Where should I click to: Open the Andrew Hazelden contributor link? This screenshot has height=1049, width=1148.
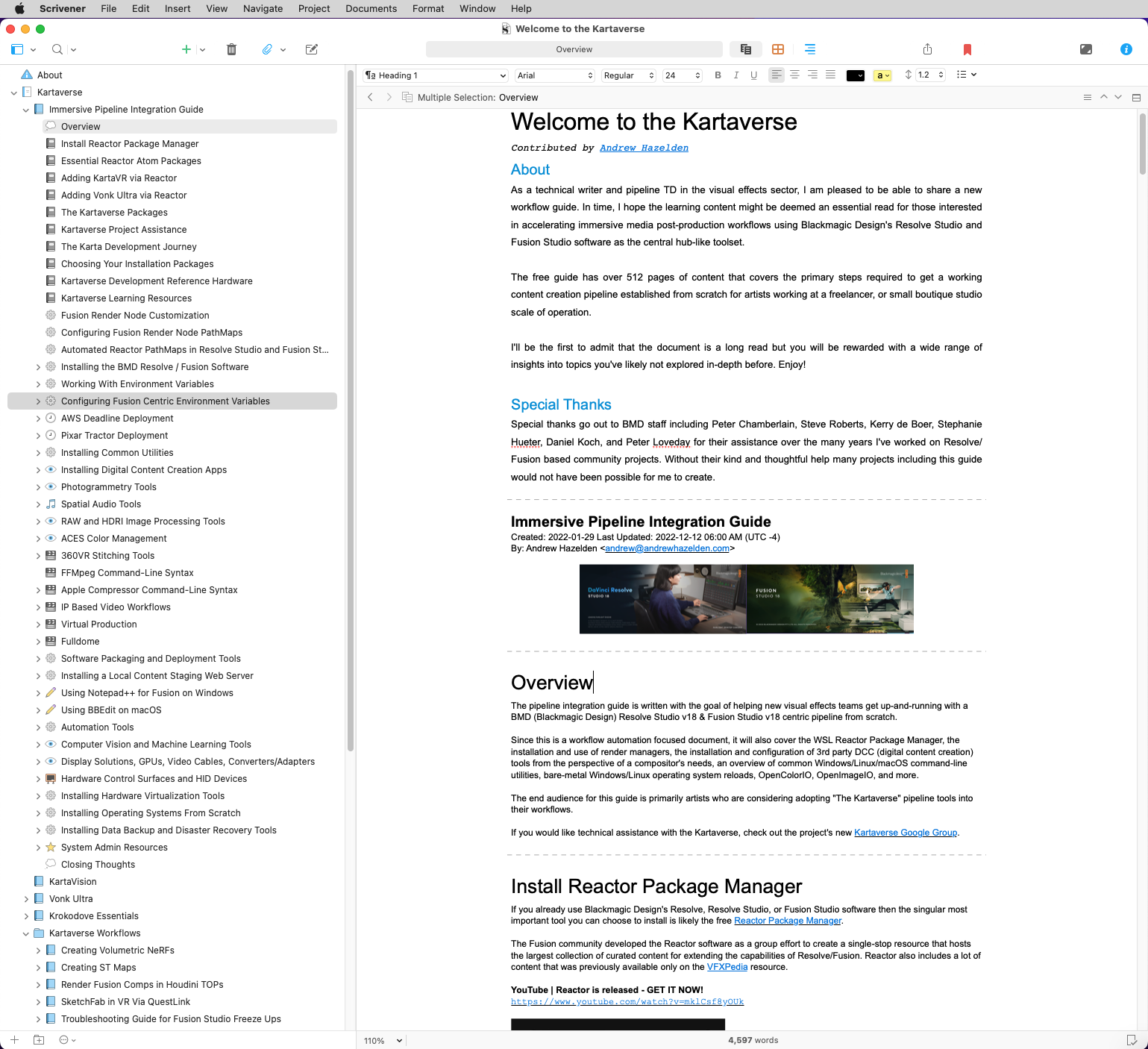click(644, 148)
